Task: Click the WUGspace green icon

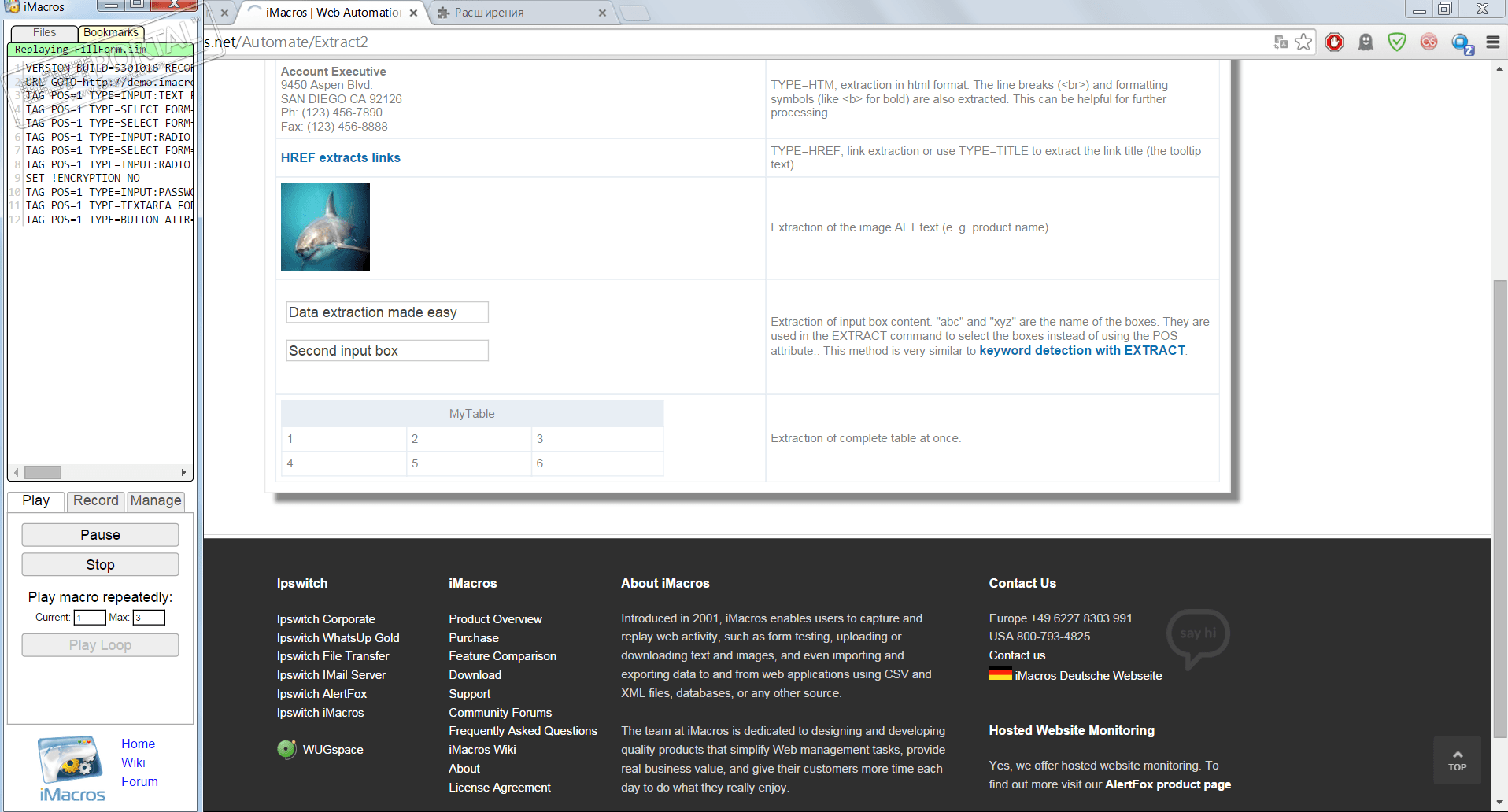Action: [286, 749]
